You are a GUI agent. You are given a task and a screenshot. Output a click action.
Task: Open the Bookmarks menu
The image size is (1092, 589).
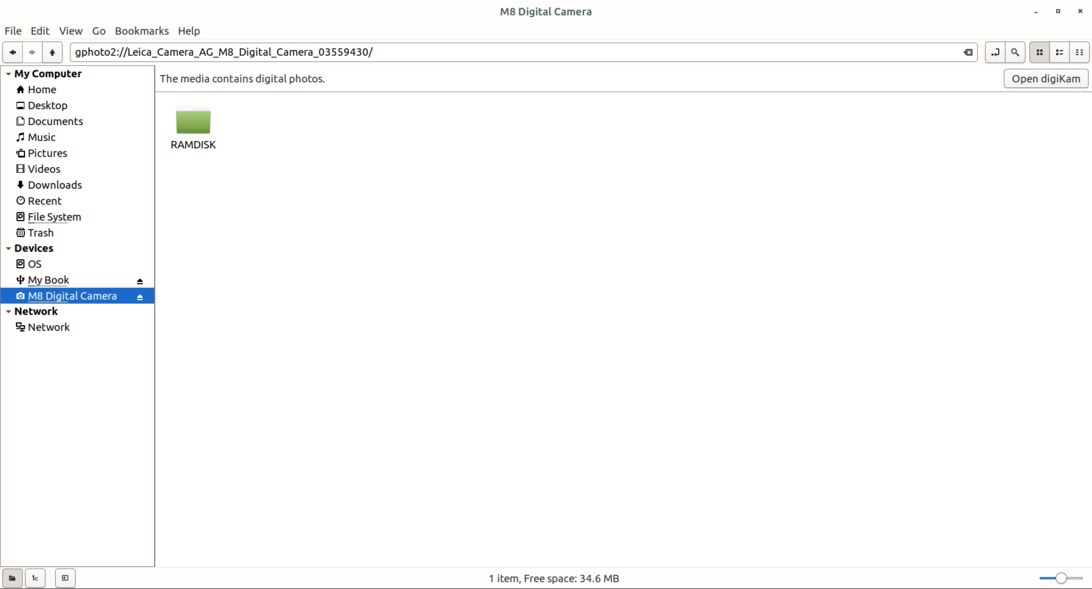(141, 31)
